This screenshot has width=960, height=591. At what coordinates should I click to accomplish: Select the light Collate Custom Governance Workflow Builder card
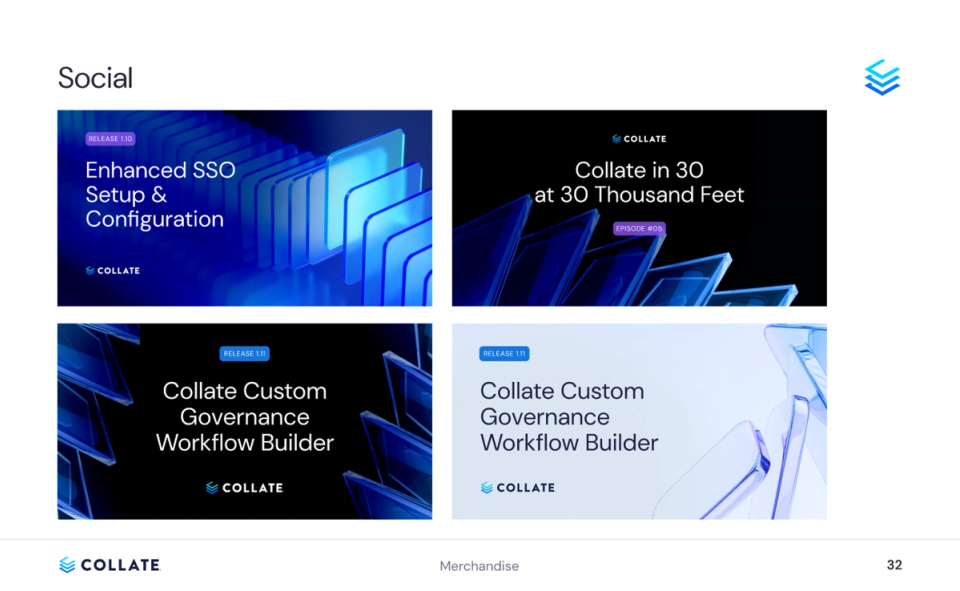(x=639, y=421)
